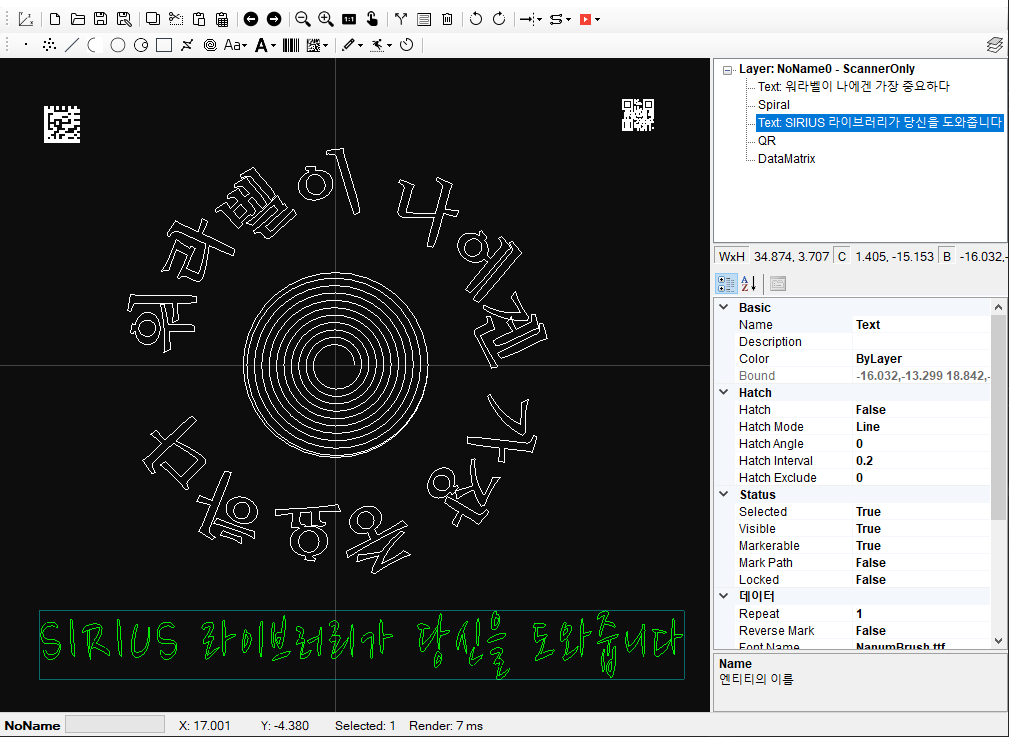1009x737 pixels.
Task: Pick the Line drawing tool
Action: click(72, 45)
